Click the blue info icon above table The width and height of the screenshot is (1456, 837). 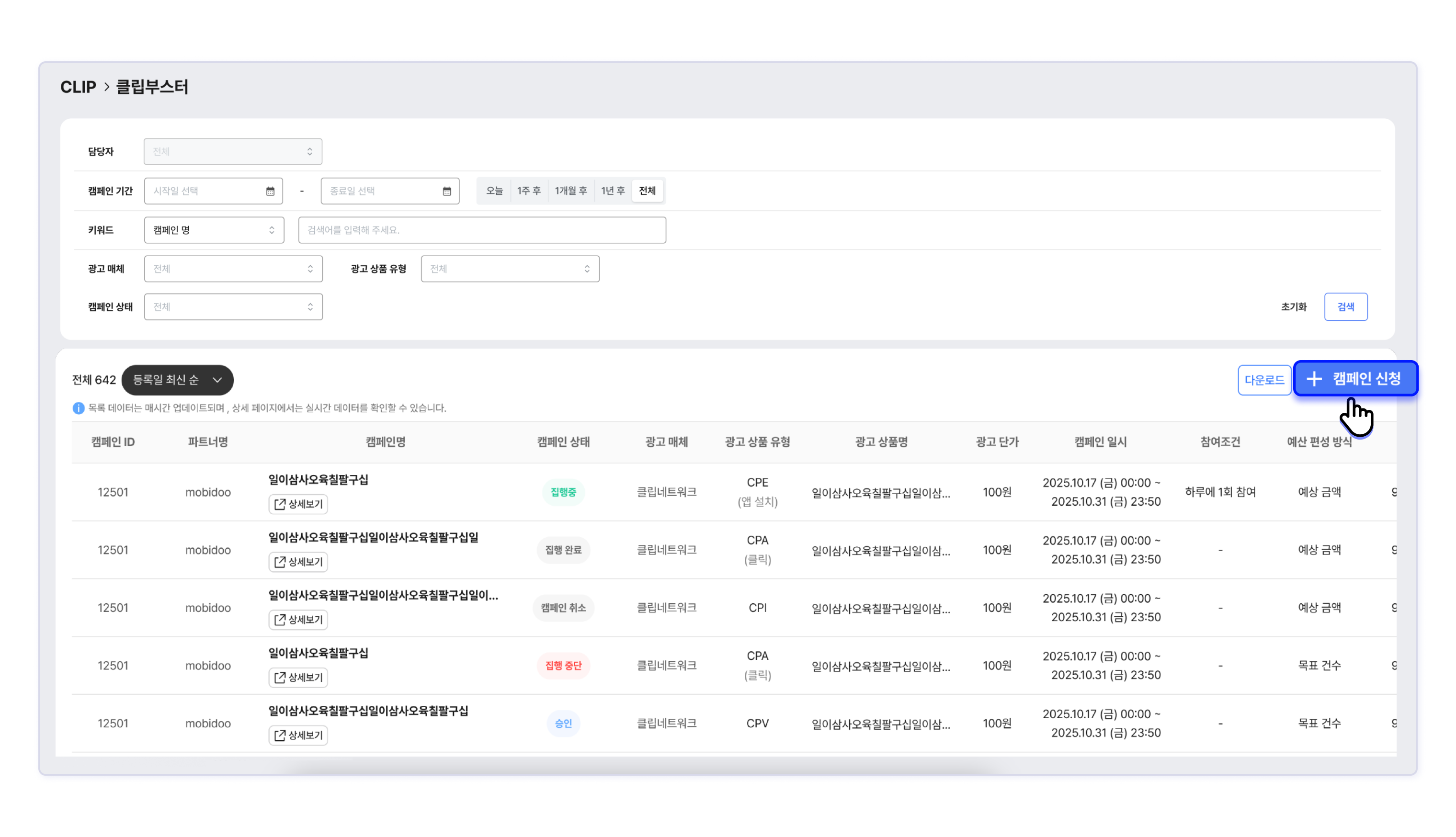pos(78,408)
